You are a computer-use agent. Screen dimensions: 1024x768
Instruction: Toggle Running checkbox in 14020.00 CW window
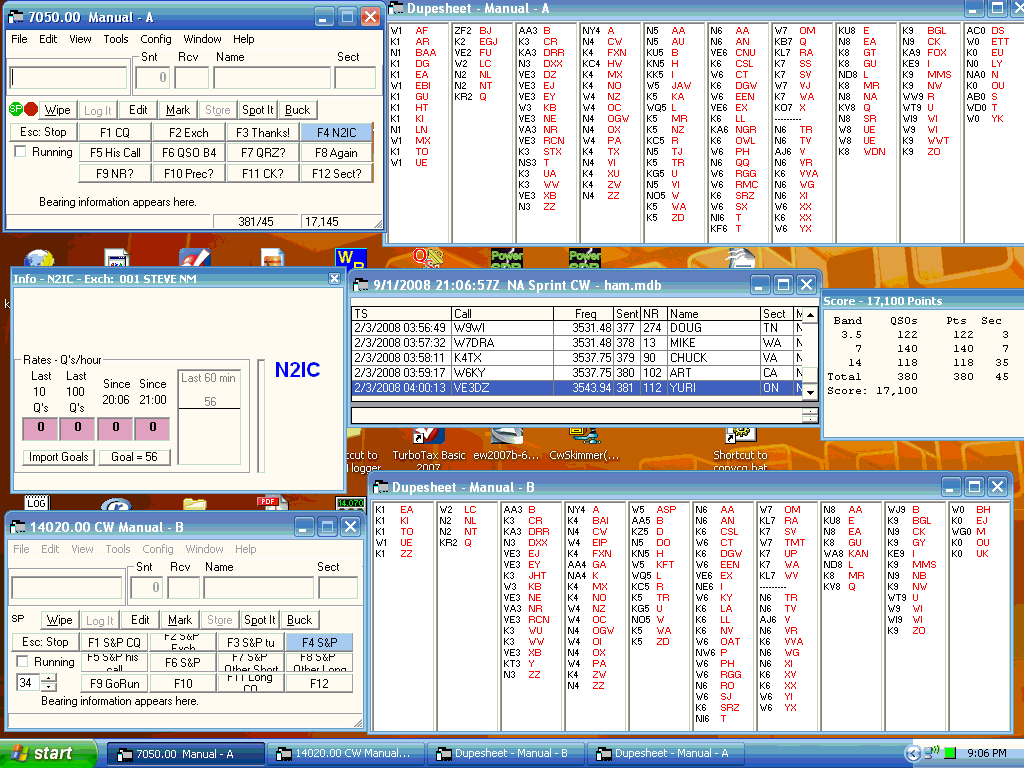[x=21, y=662]
